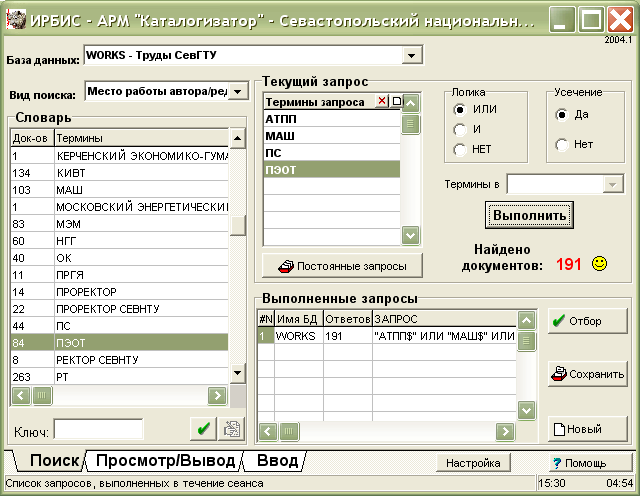Click the Новый button
Image resolution: width=640 pixels, height=496 pixels.
pos(587,429)
